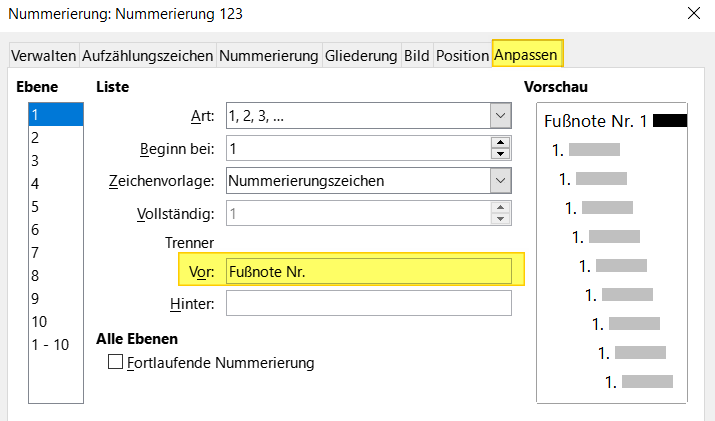Select level 7 in Ebene list
715x421 pixels.
56,252
